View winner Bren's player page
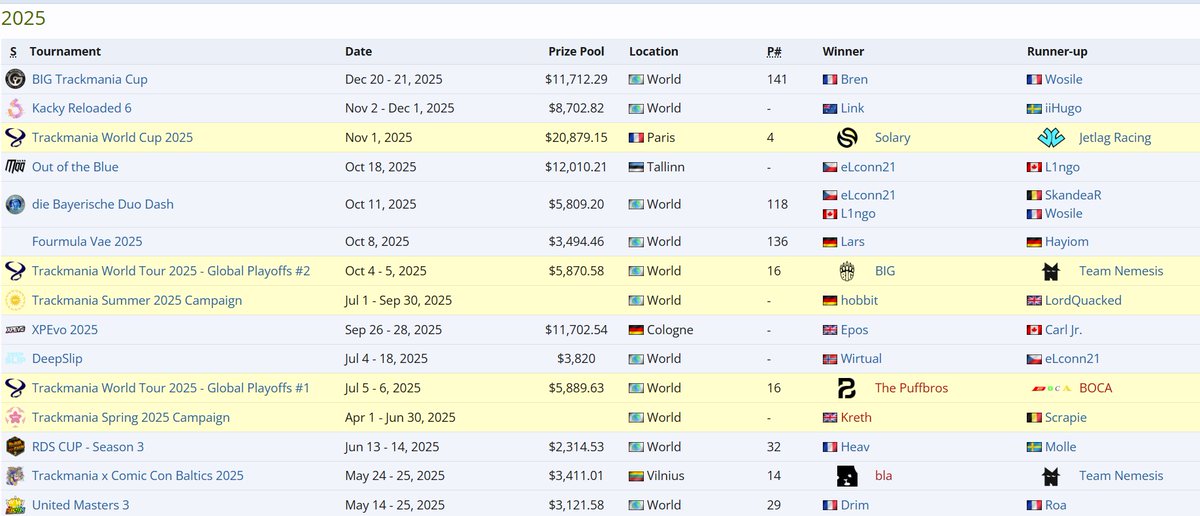This screenshot has width=1200, height=516. 854,79
